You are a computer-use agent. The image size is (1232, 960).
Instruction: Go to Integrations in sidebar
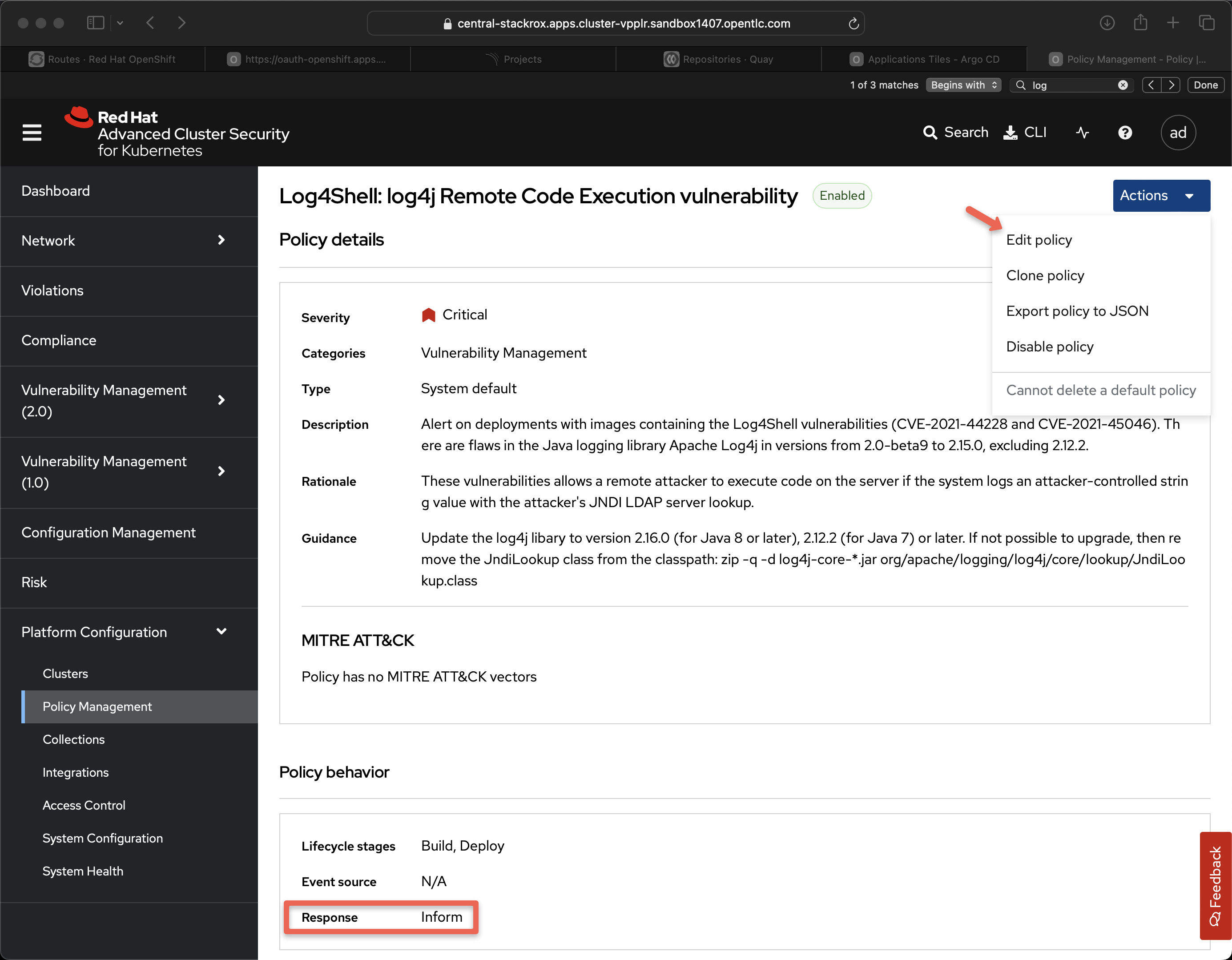click(76, 772)
